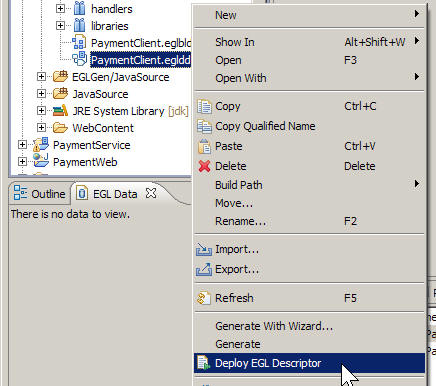Select the PaymentWeb project label
This screenshot has height=386, width=436.
[85, 162]
